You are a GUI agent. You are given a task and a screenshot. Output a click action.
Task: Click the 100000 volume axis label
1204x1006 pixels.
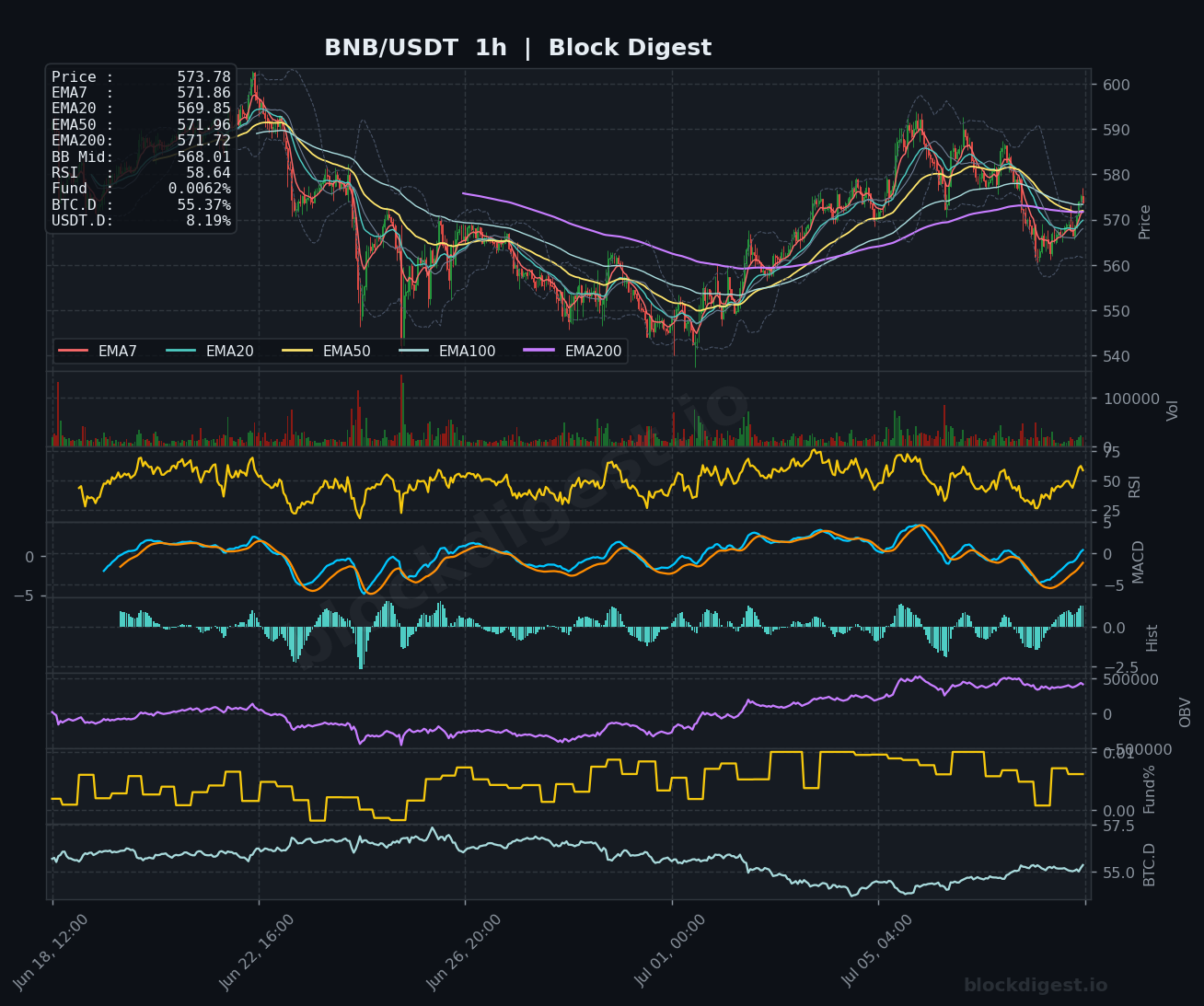(x=1131, y=399)
